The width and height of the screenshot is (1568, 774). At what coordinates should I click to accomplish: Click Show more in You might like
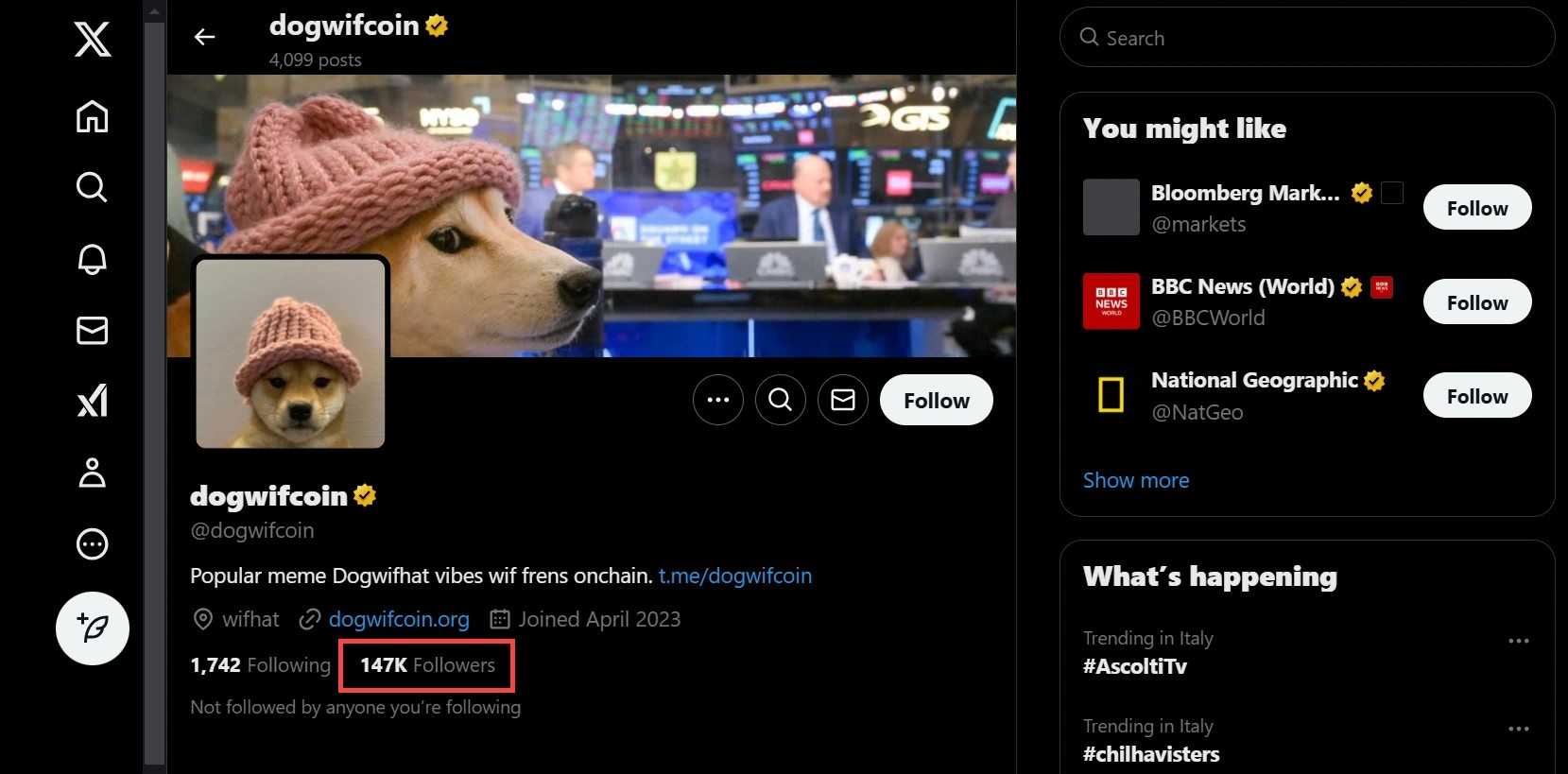click(1136, 480)
